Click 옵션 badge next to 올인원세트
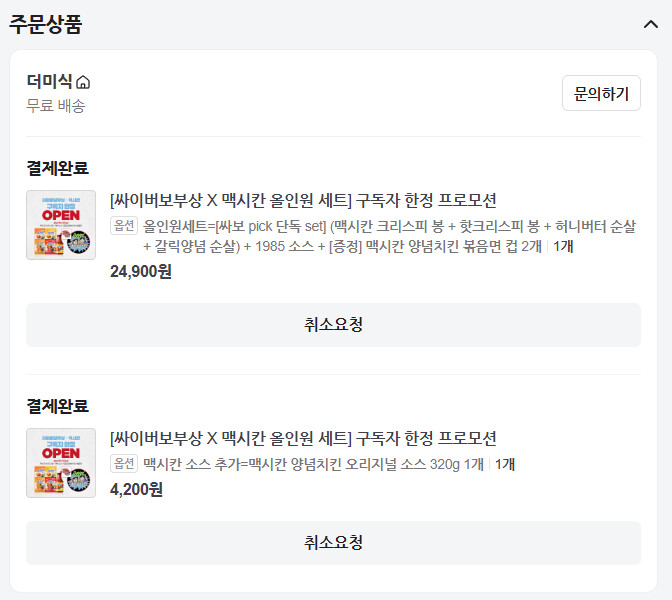 click(x=123, y=225)
